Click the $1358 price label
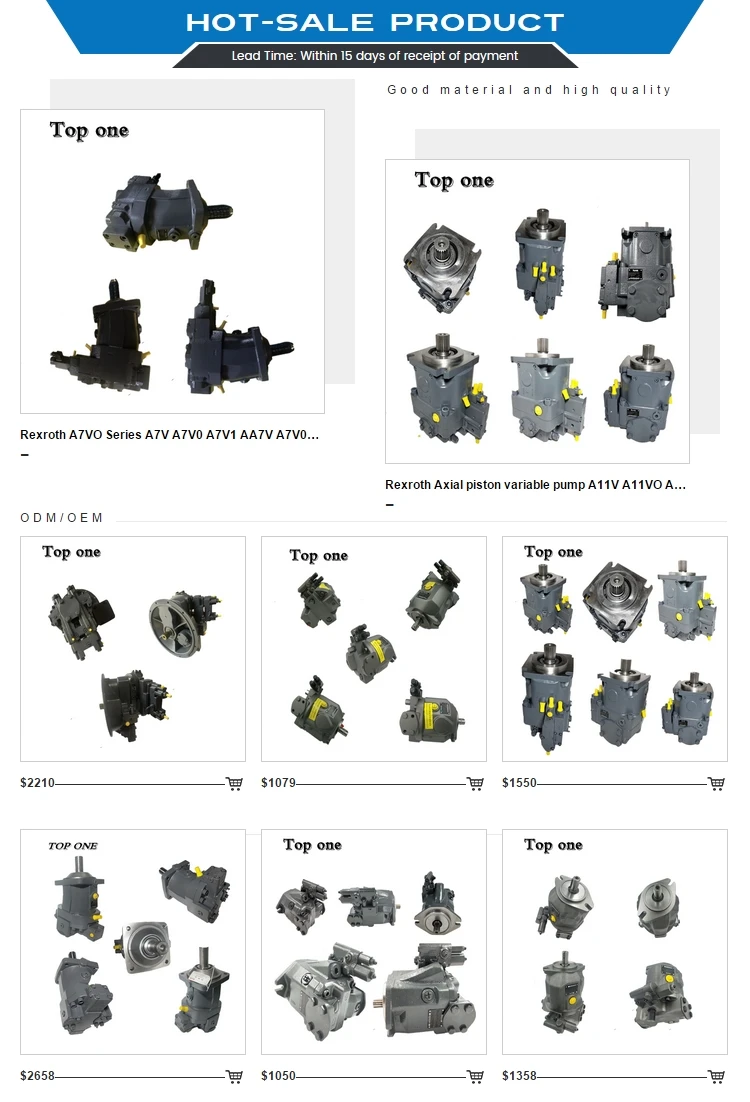 (x=519, y=1076)
